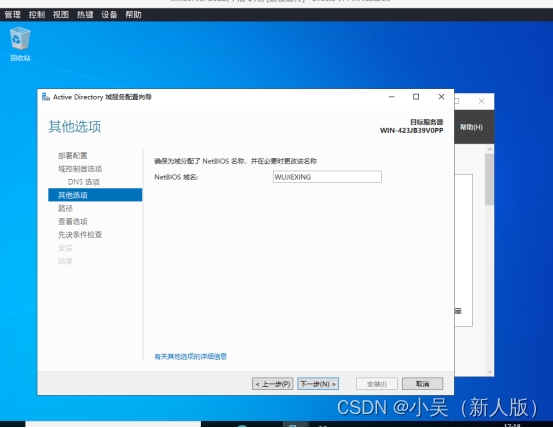This screenshot has height=428, width=553.
Task: Click the Active Directory wizard title icon
Action: pyautogui.click(x=45, y=97)
